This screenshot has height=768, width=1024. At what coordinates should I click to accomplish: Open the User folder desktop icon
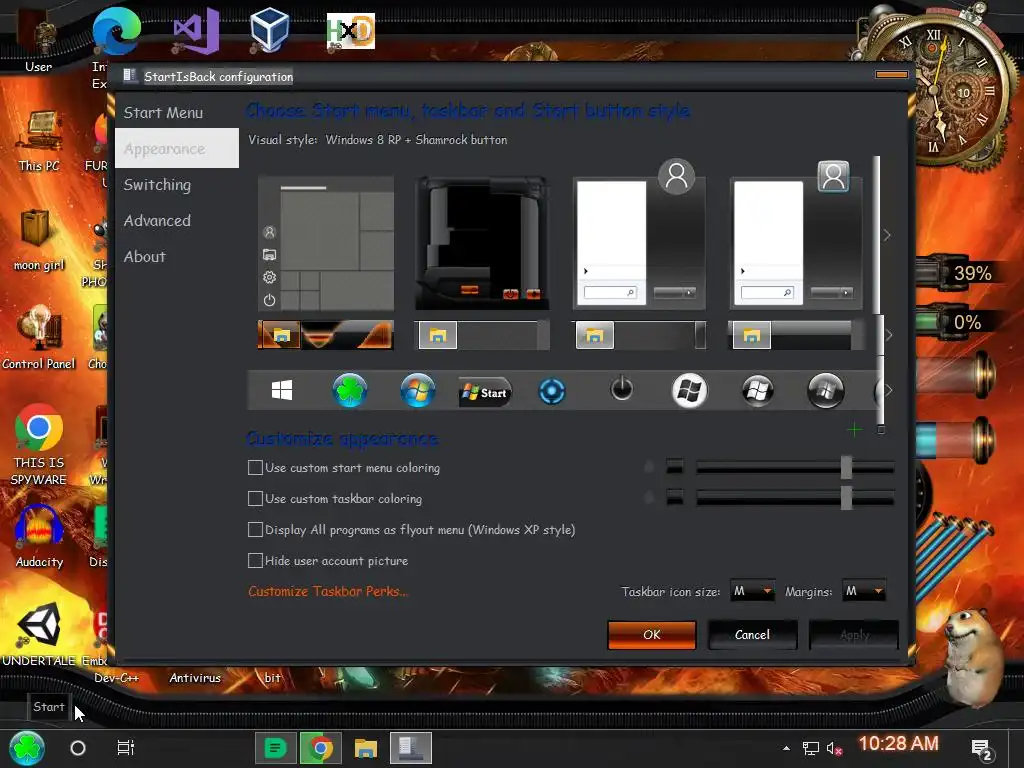[38, 40]
